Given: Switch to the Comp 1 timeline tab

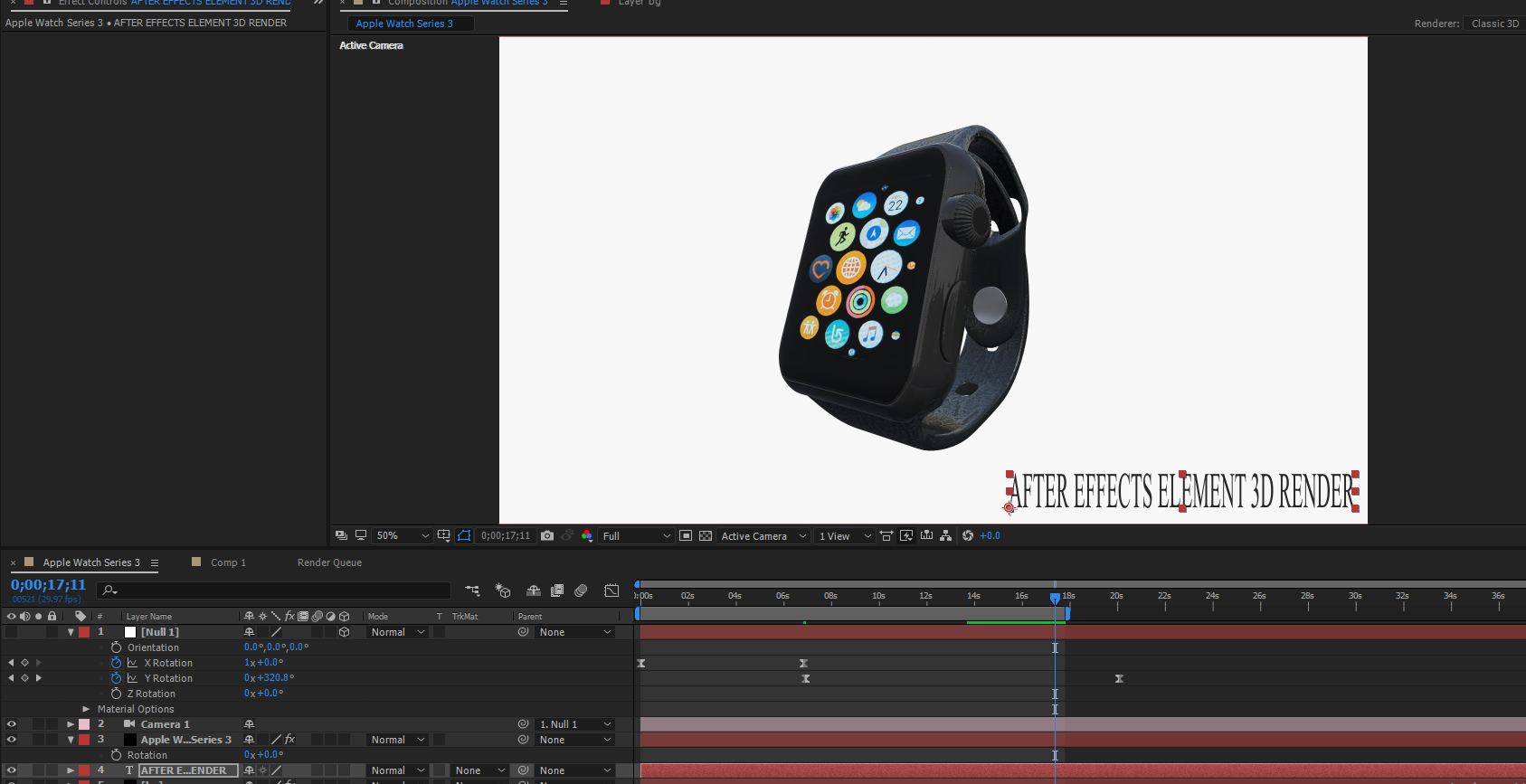Looking at the screenshot, I should coord(228,562).
